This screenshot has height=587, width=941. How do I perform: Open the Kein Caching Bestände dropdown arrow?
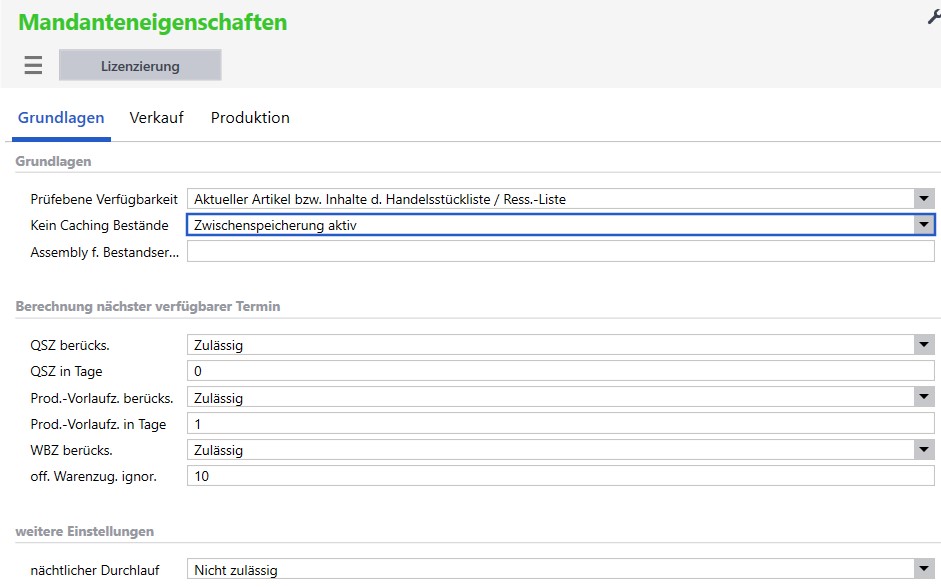924,225
